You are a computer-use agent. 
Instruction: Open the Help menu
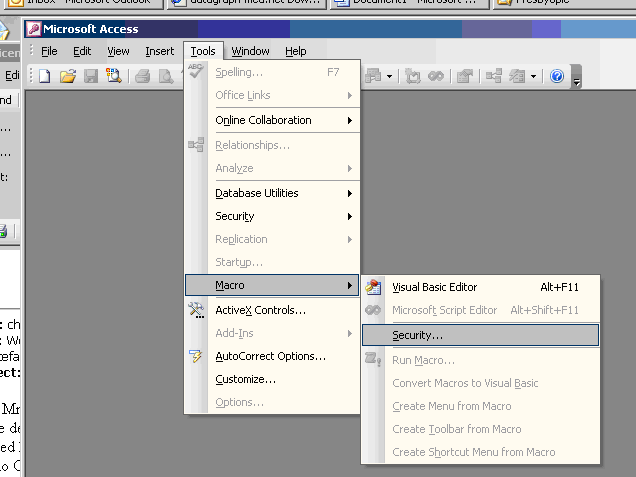pyautogui.click(x=296, y=51)
